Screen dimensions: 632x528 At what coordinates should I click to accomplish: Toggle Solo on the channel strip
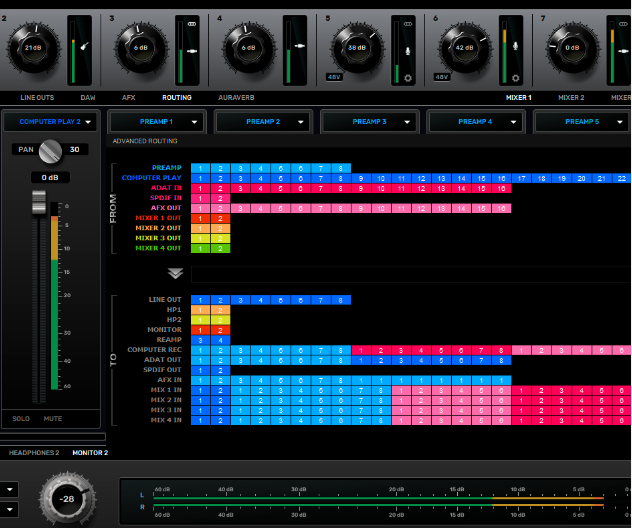click(x=21, y=418)
